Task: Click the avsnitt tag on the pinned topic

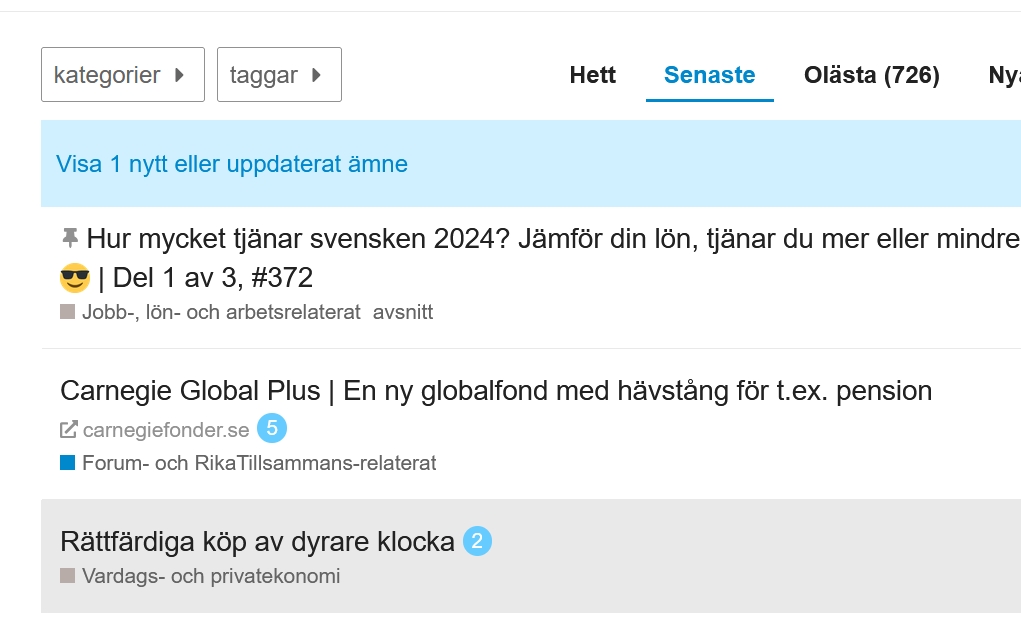Action: (x=403, y=312)
